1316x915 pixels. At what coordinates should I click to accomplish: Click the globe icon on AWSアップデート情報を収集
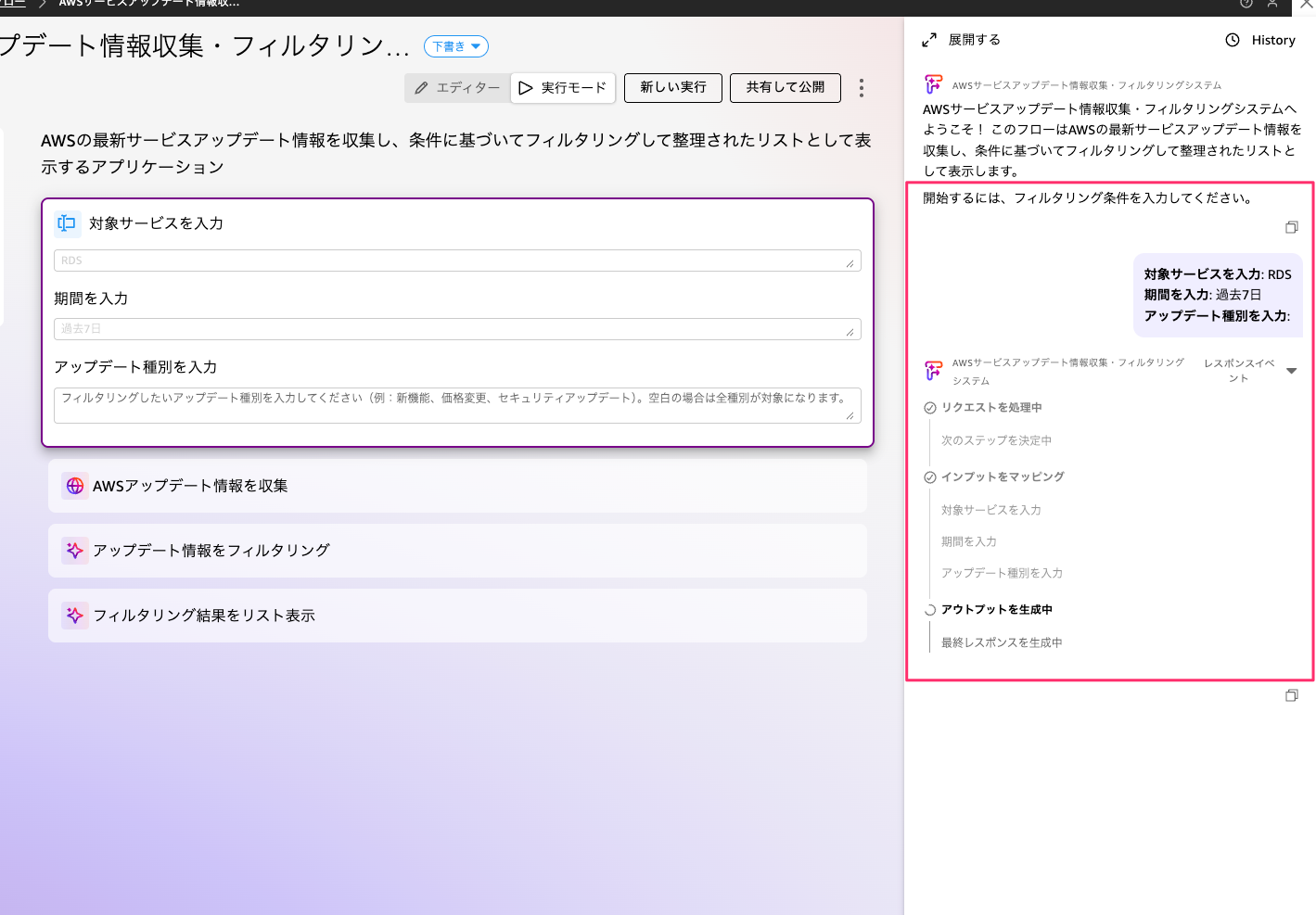(75, 486)
